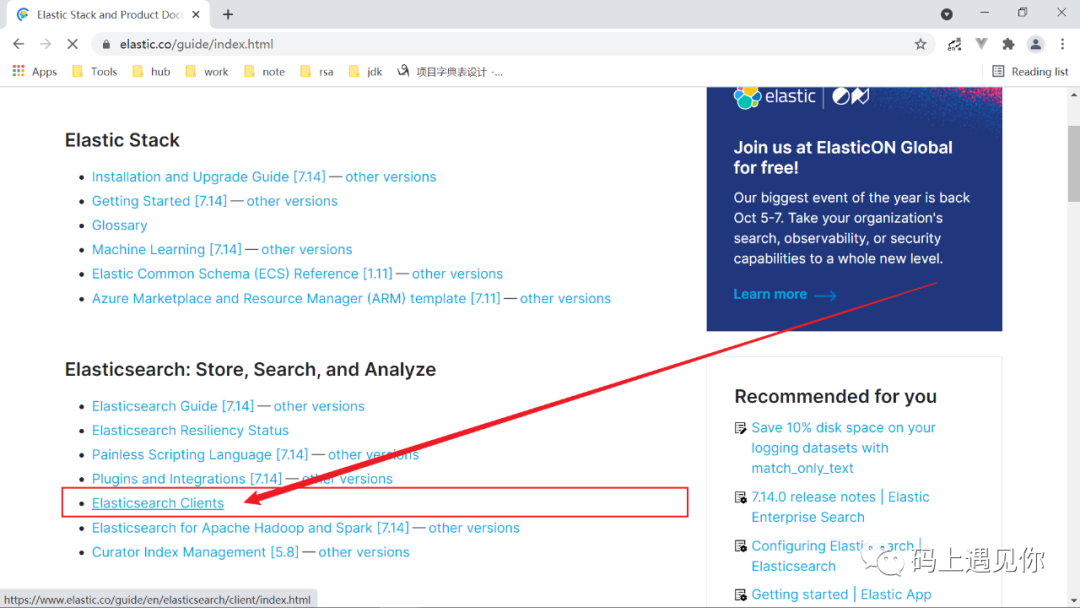Bookmark this page with the star icon
This screenshot has width=1080, height=608.
coord(920,44)
